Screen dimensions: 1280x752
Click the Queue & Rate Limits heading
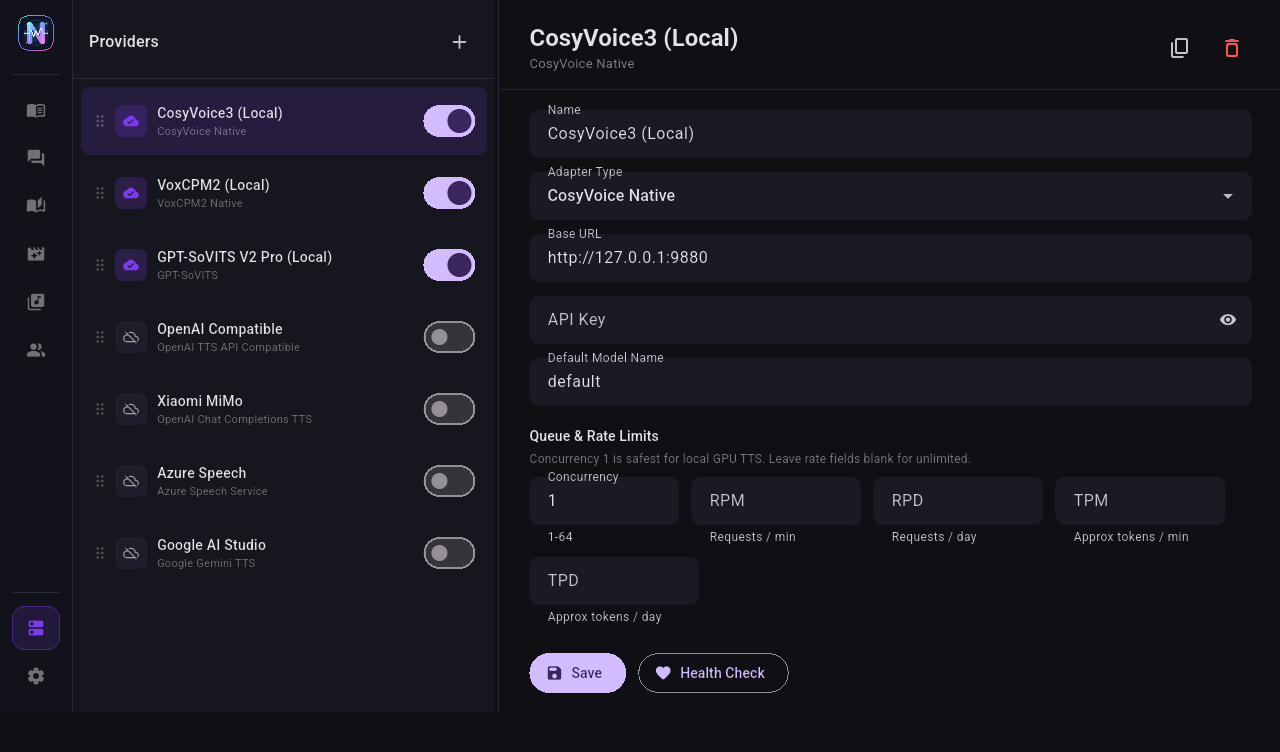point(594,436)
